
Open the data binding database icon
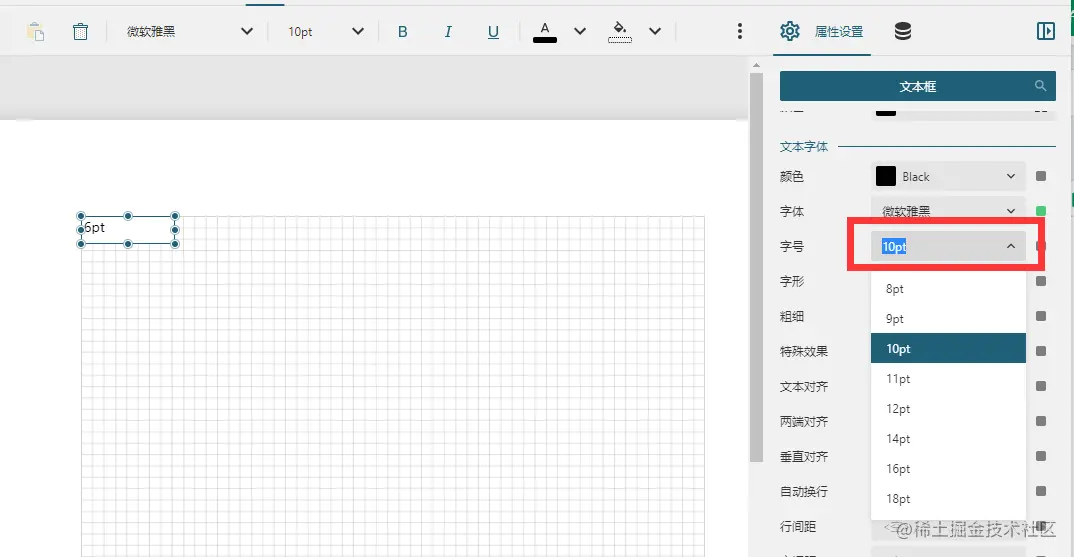click(x=903, y=31)
